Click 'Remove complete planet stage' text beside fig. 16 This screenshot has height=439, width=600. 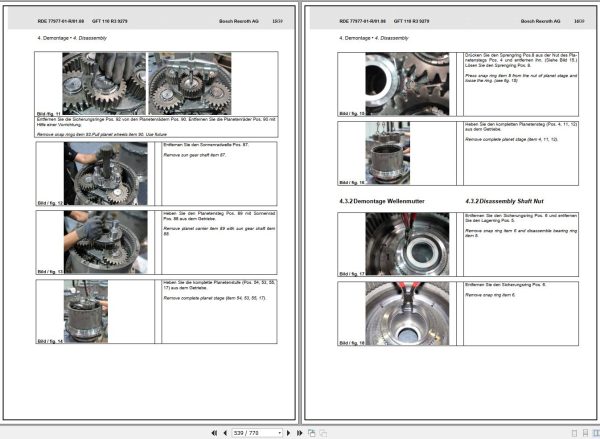(x=511, y=139)
